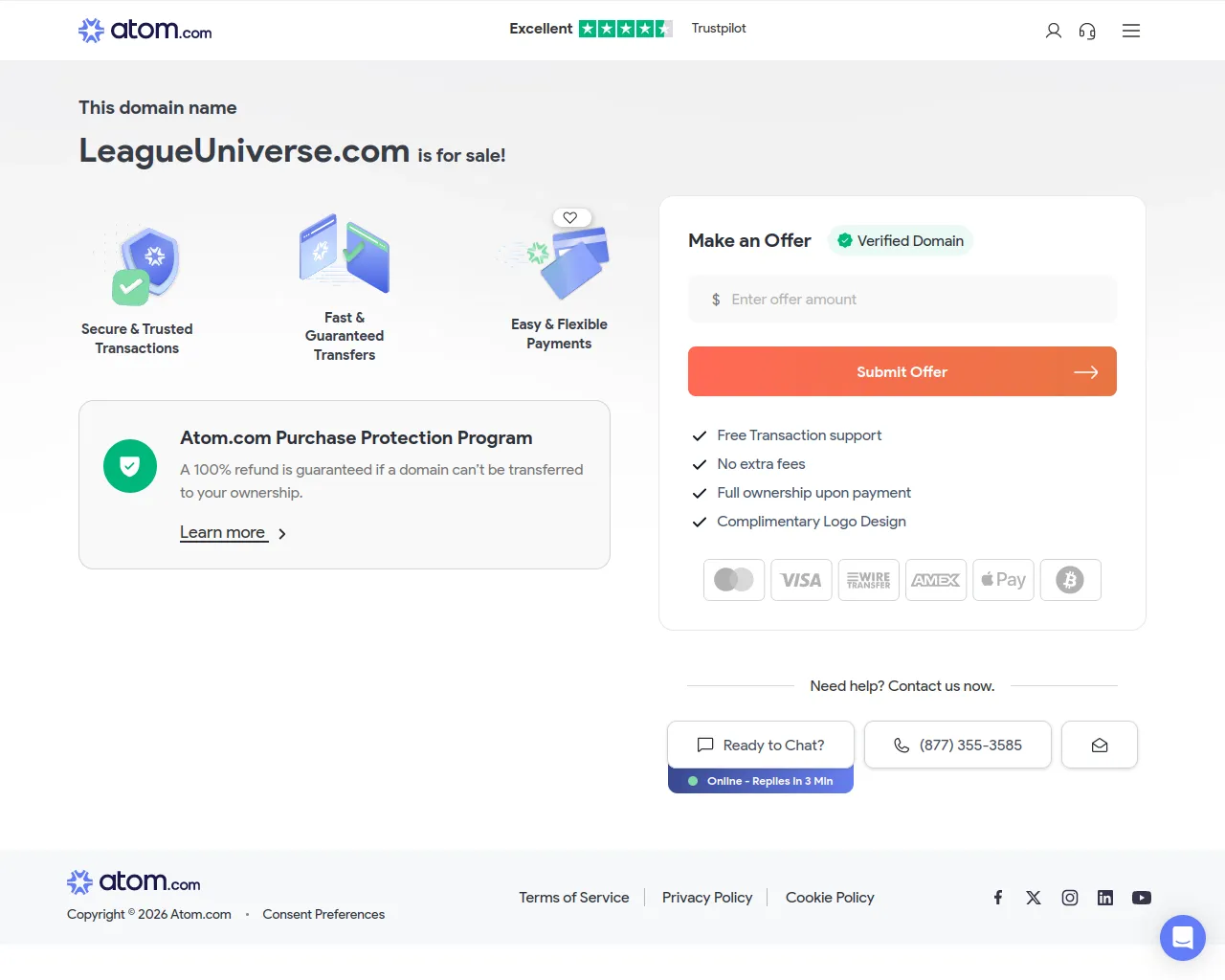Click the email envelope contact button
1225x980 pixels.
pyautogui.click(x=1100, y=745)
